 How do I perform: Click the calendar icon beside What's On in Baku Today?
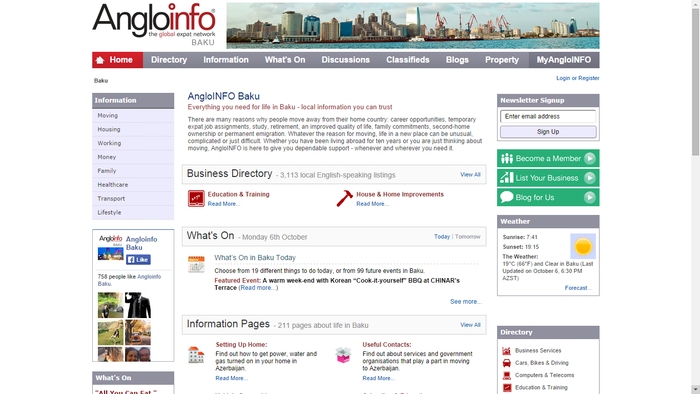point(196,264)
